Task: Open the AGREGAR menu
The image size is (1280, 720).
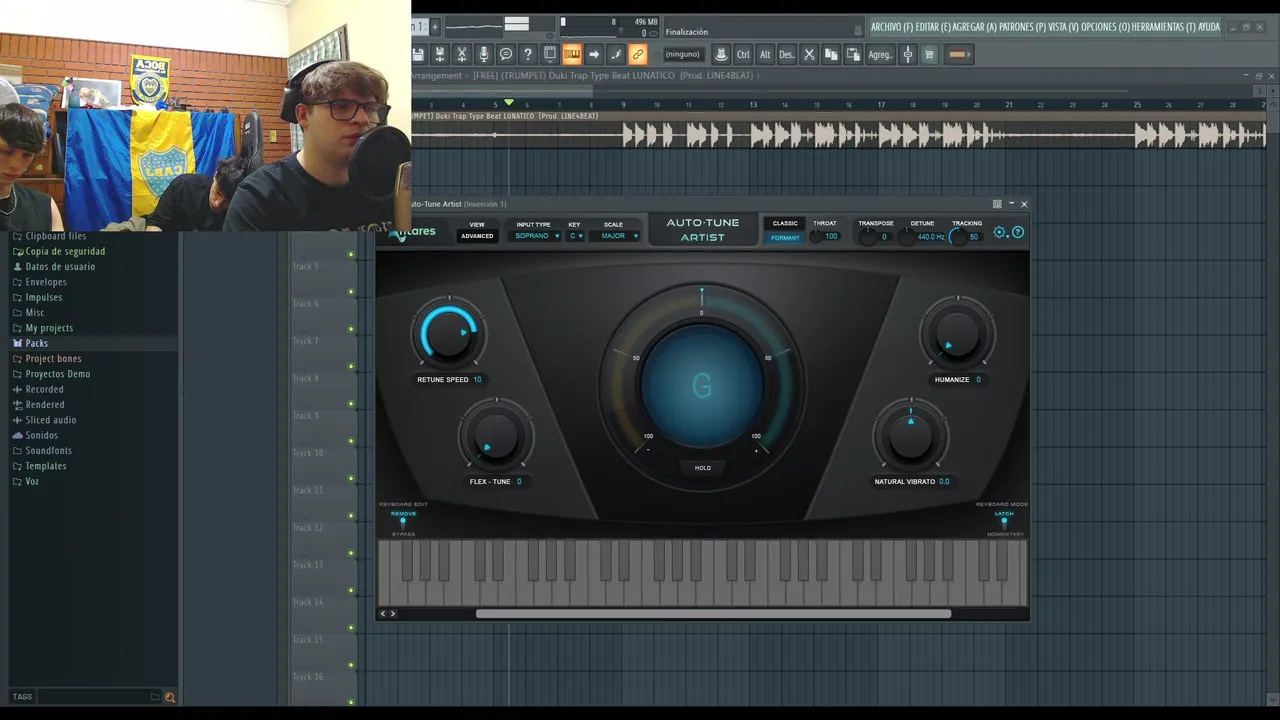Action: pyautogui.click(x=976, y=27)
